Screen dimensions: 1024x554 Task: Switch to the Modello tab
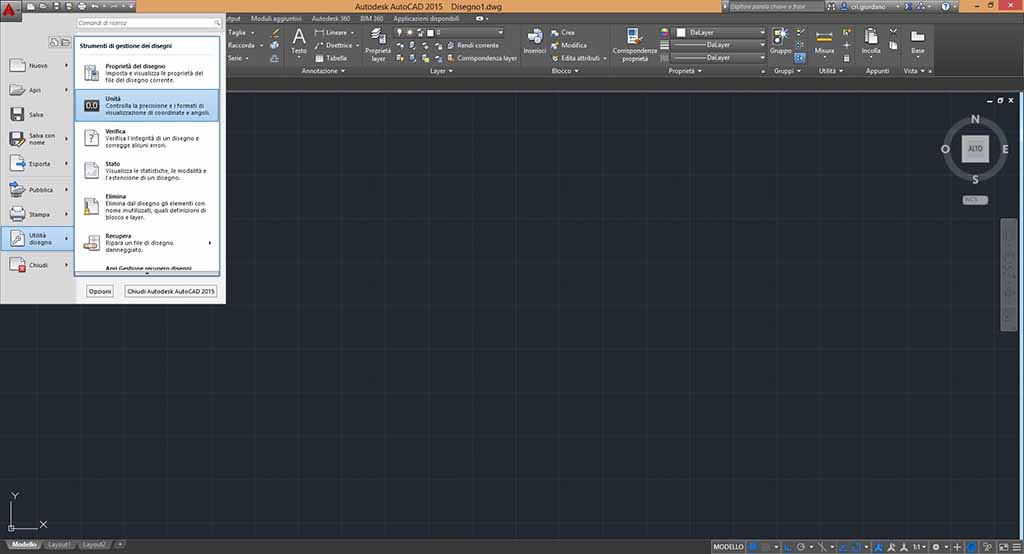coord(24,544)
